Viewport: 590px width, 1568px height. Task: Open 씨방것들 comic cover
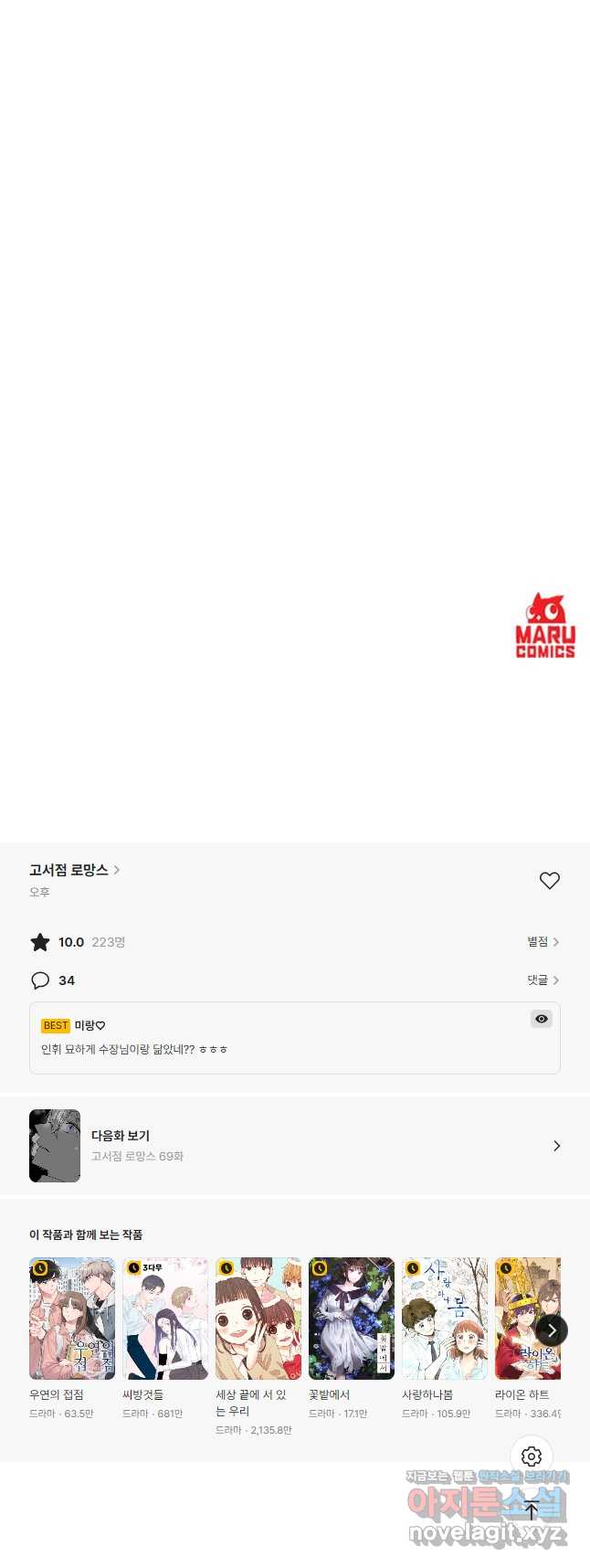pos(165,1319)
